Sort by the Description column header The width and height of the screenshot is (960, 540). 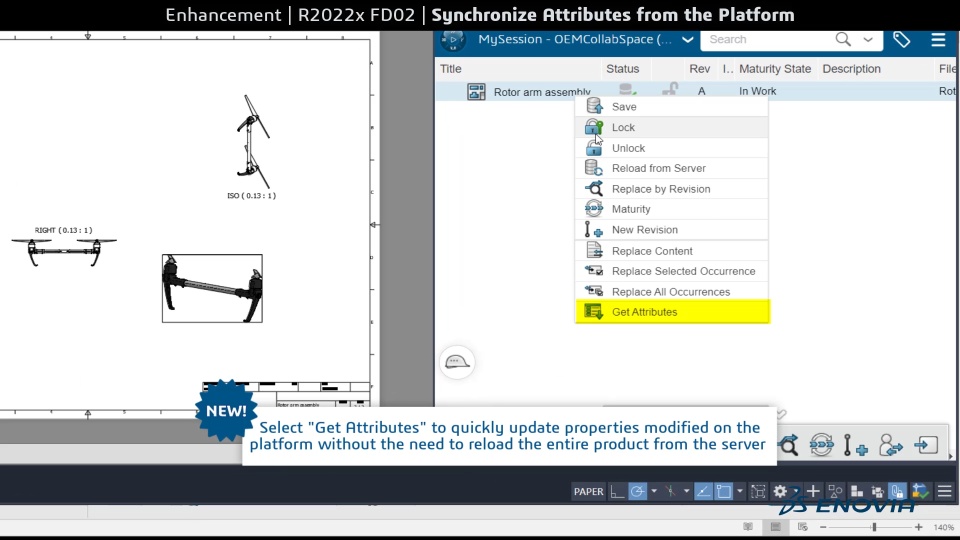click(x=852, y=69)
